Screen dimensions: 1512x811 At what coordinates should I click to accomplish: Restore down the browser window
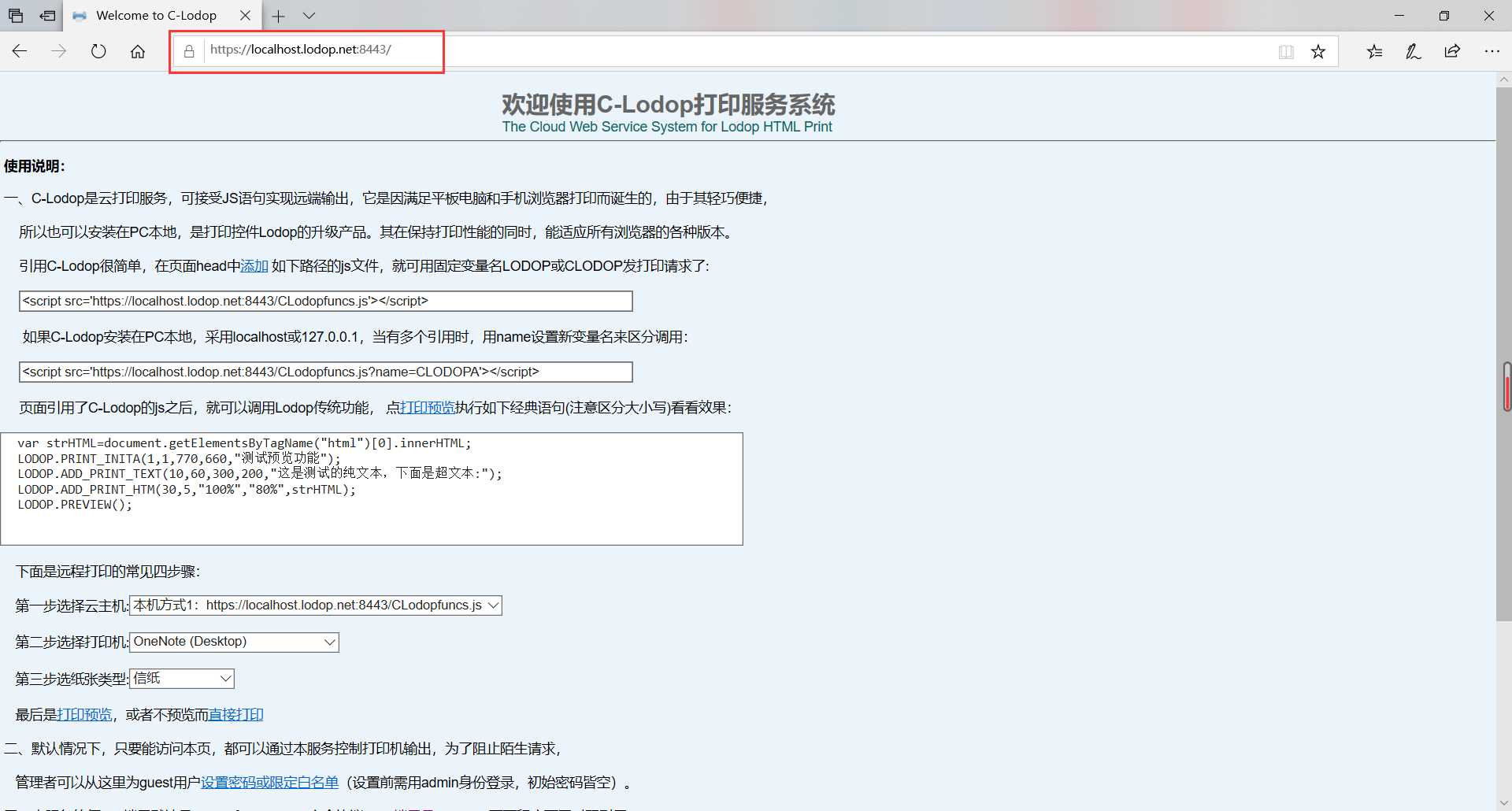pos(1444,16)
